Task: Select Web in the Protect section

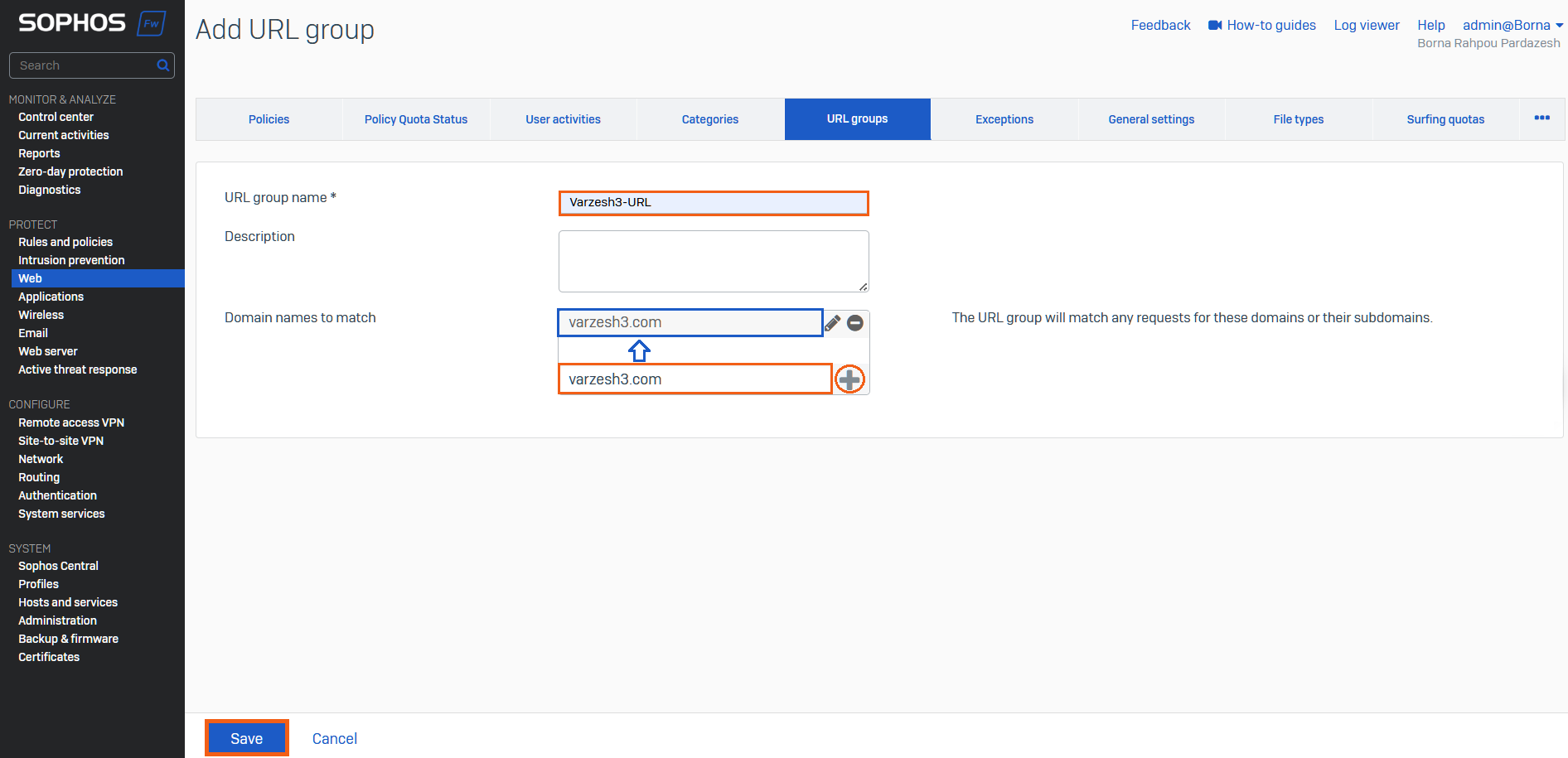Action: point(98,278)
